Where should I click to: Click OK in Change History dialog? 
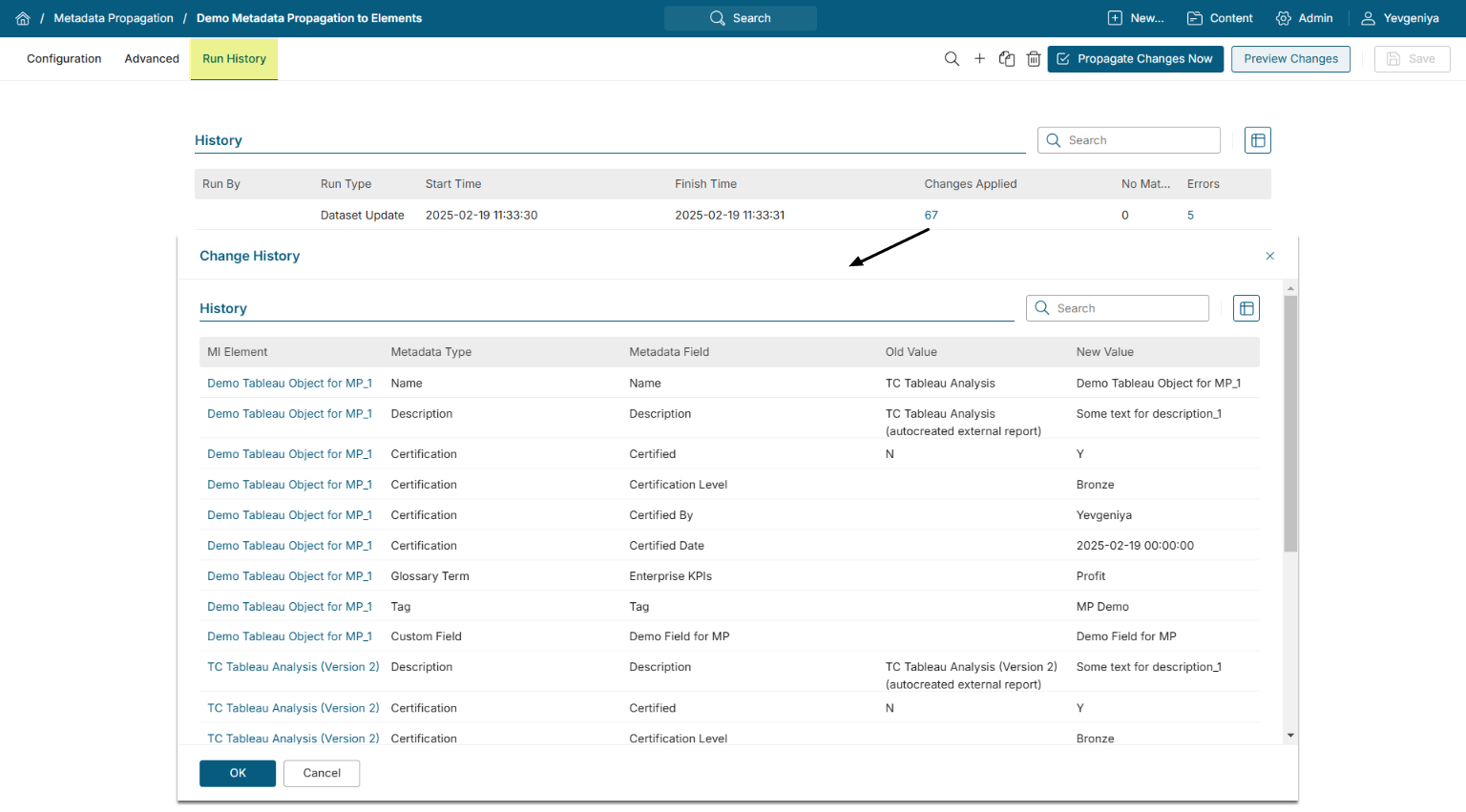pos(238,773)
